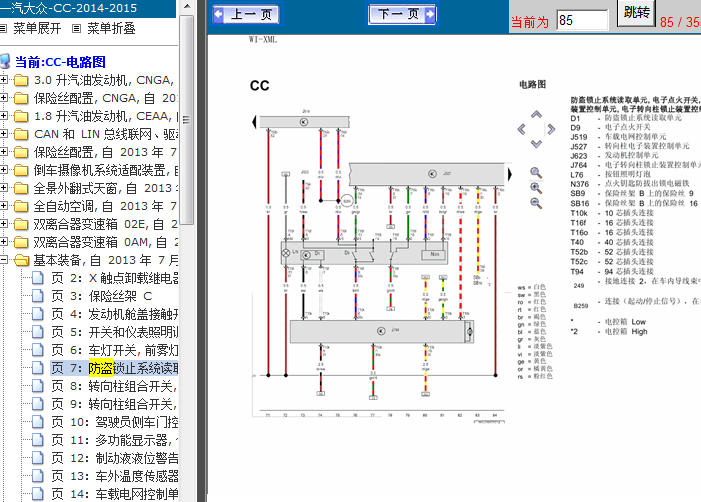Viewport: 701px width, 502px height.
Task: Expand the 双离合器变速箱 02E folder
Action: pos(4,224)
